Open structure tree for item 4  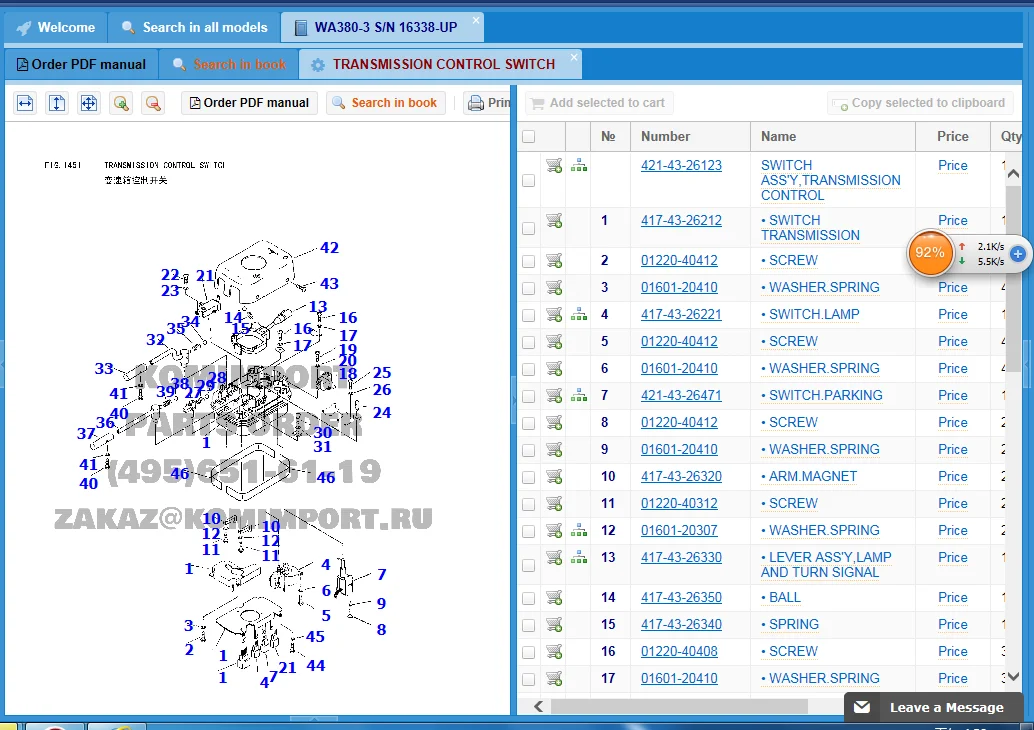coord(579,315)
